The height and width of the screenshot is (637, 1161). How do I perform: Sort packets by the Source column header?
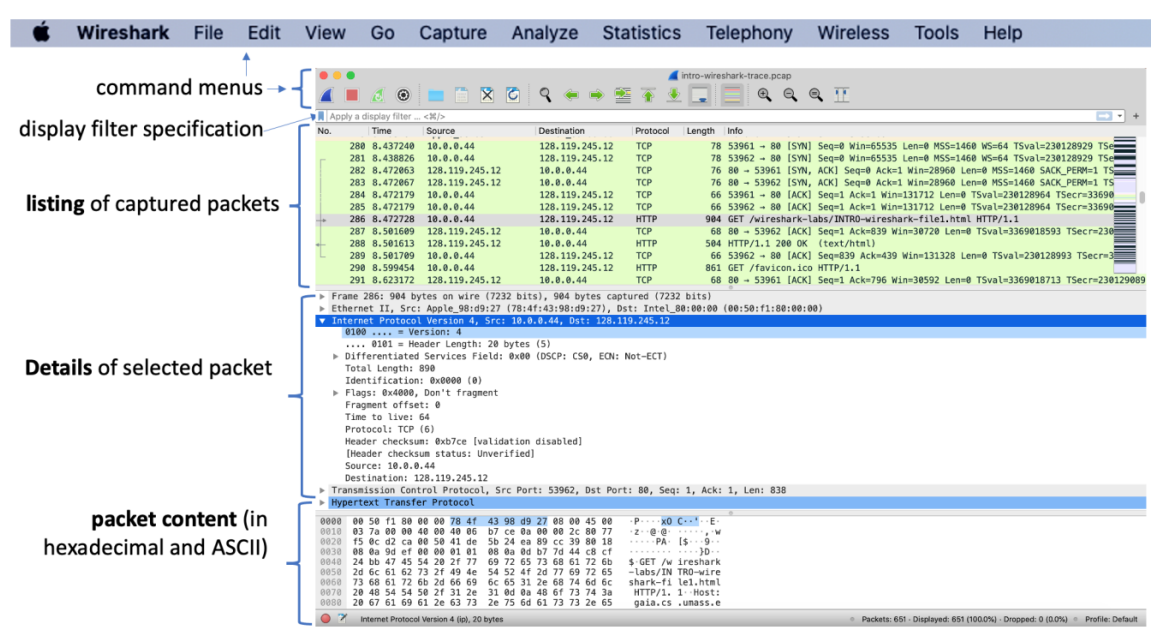click(x=479, y=131)
